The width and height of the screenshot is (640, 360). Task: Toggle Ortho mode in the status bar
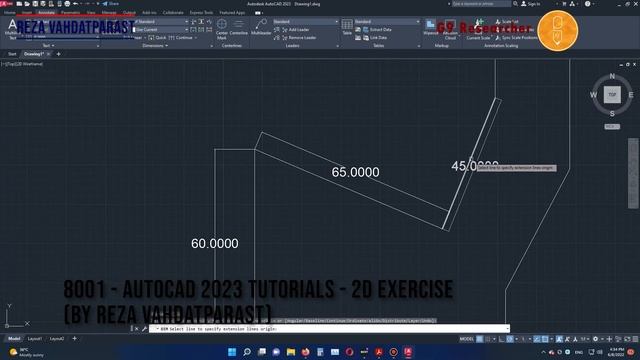(x=502, y=339)
